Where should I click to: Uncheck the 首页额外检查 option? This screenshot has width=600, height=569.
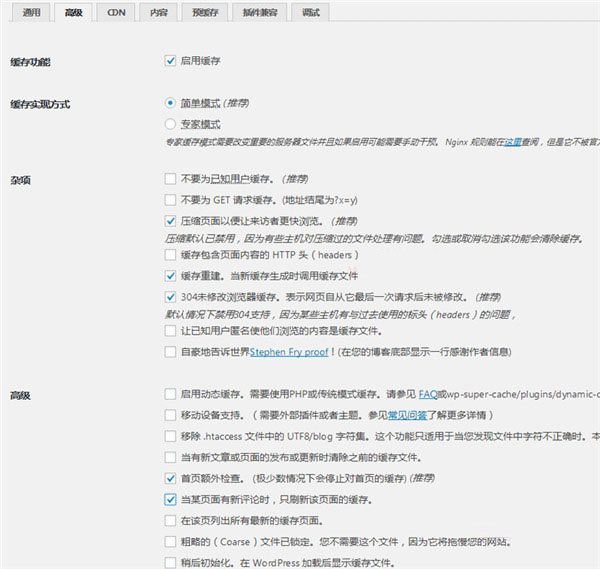170,477
